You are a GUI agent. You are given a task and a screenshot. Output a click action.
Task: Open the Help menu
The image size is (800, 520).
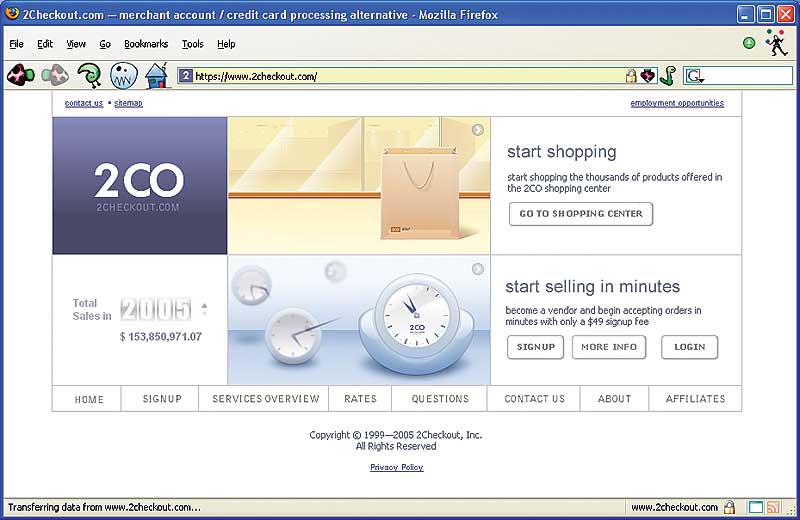[226, 44]
